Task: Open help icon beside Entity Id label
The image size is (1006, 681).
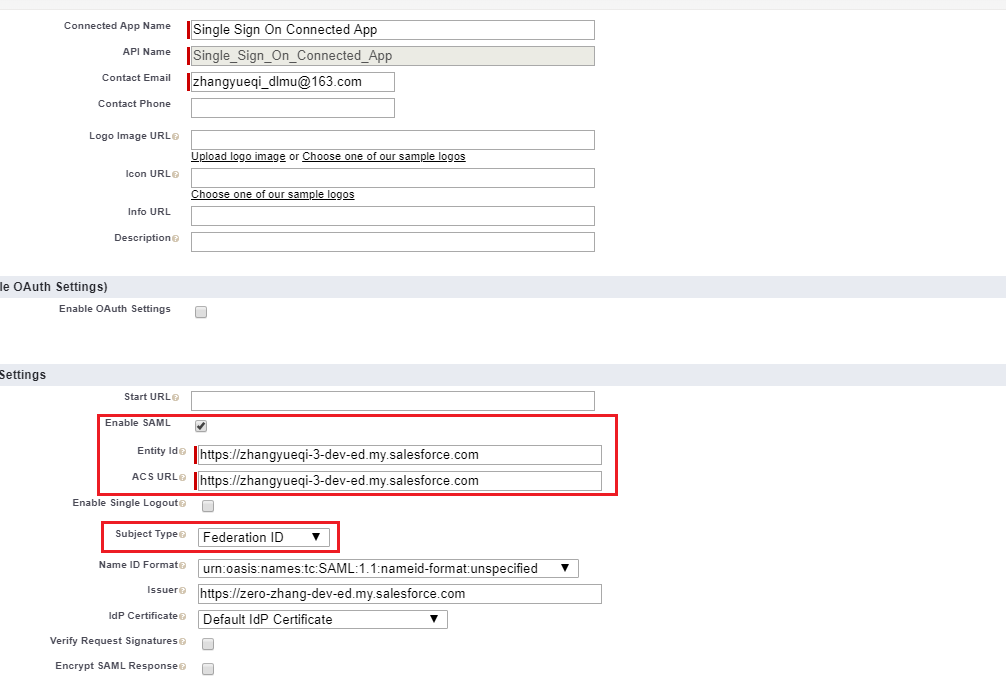Action: tap(183, 452)
